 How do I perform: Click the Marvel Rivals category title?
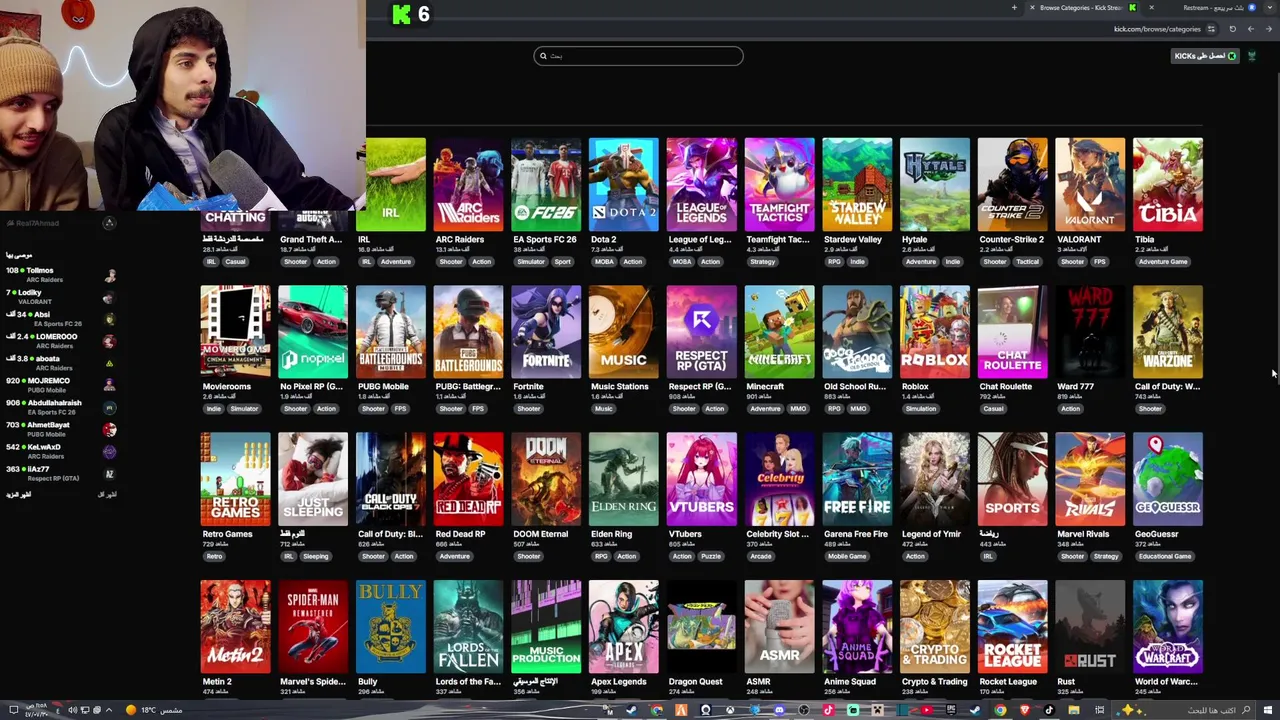[x=1082, y=534]
